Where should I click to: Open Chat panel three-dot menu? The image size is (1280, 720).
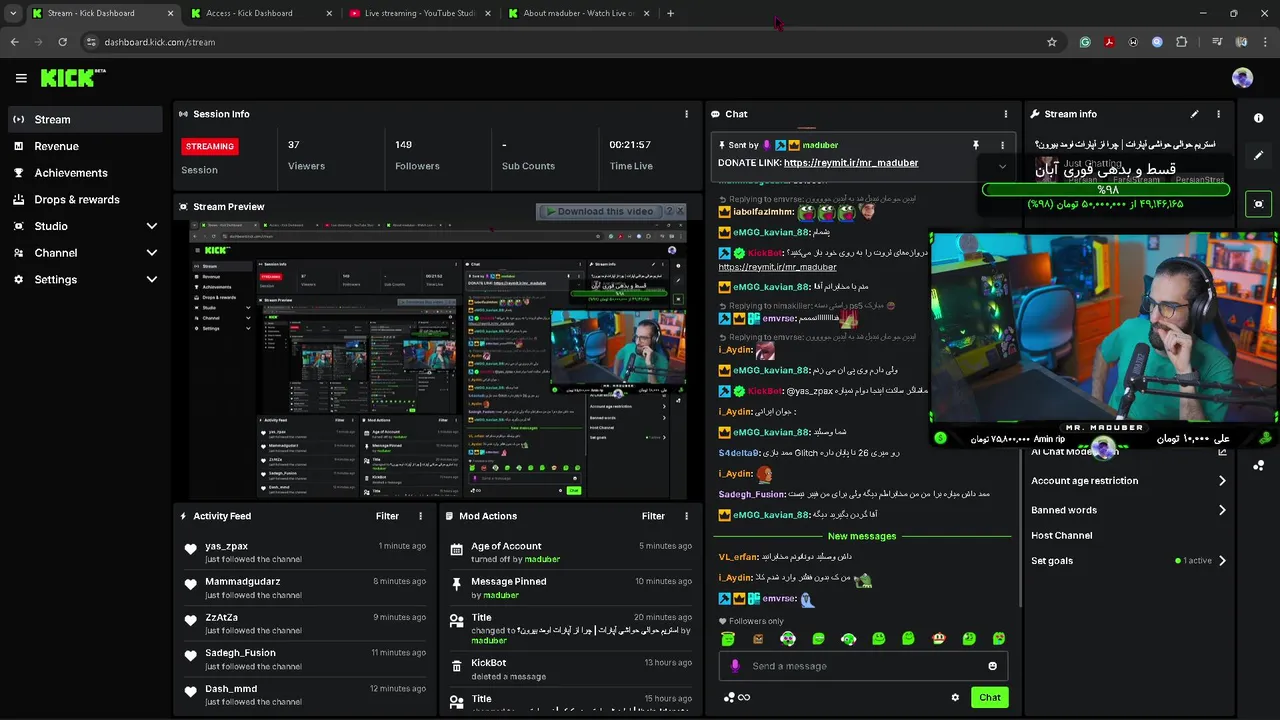point(1006,114)
